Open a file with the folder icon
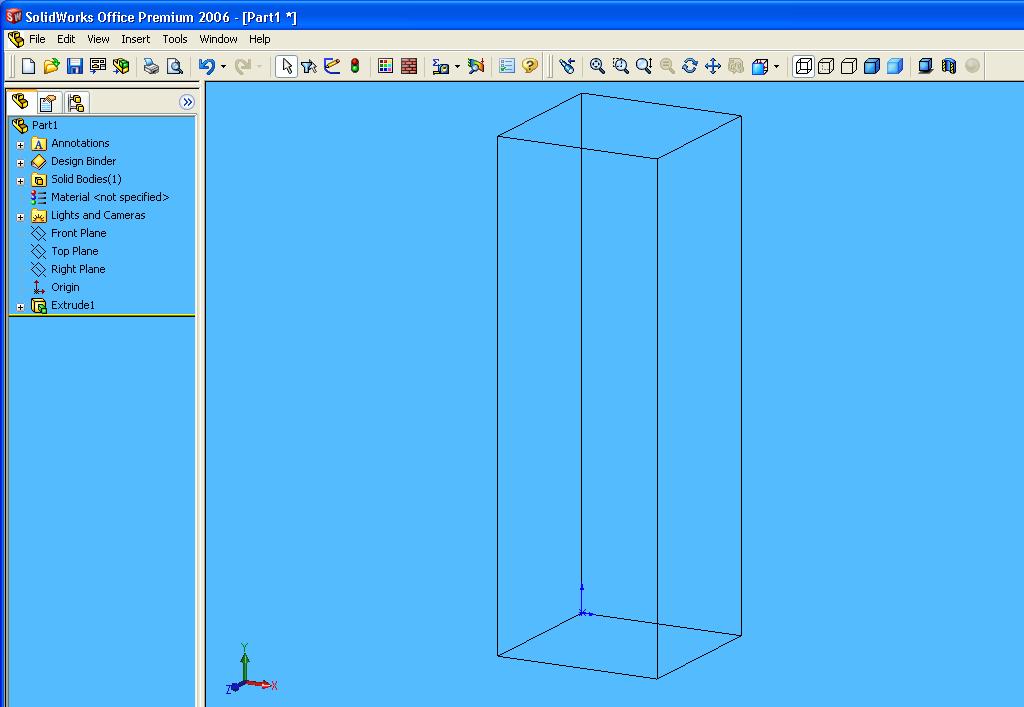1024x707 pixels. click(52, 66)
